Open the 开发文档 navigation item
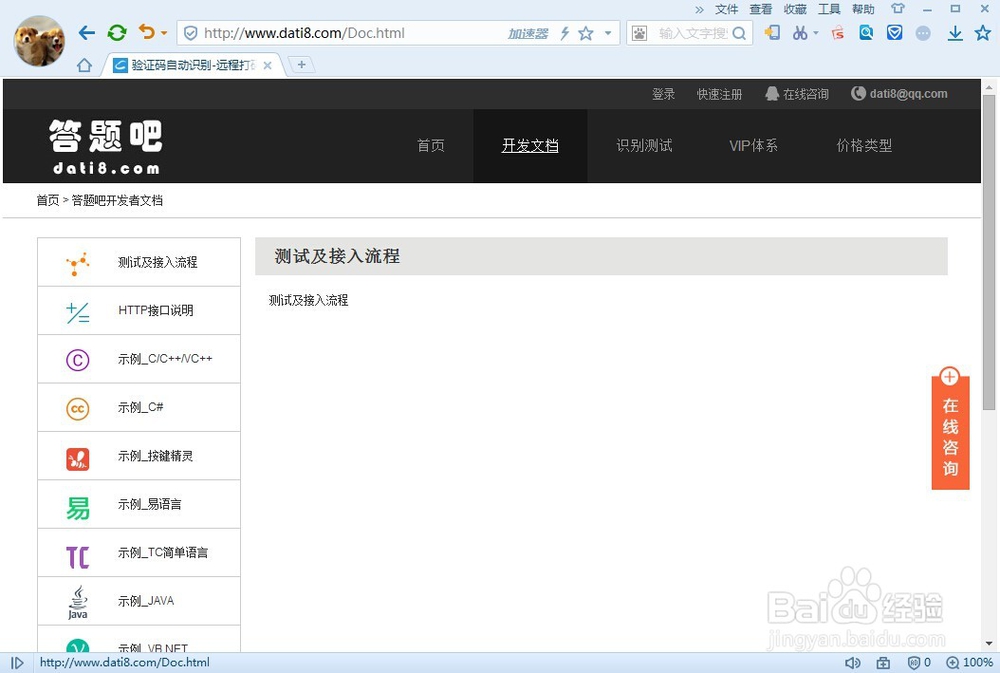1000x673 pixels. click(x=530, y=145)
